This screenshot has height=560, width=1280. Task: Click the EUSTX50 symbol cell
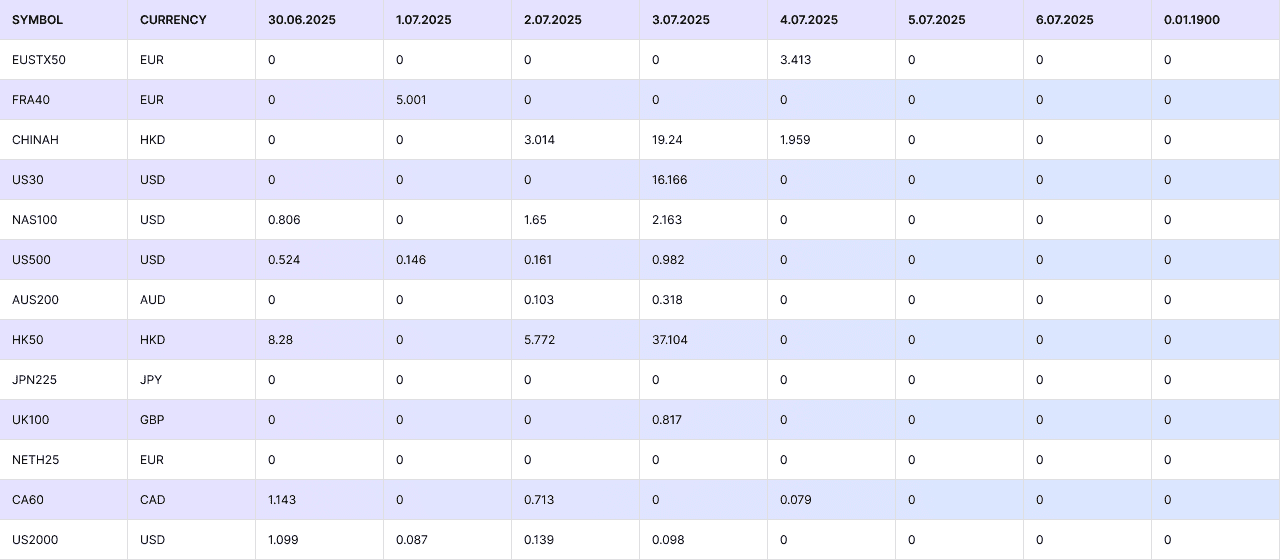click(x=64, y=60)
